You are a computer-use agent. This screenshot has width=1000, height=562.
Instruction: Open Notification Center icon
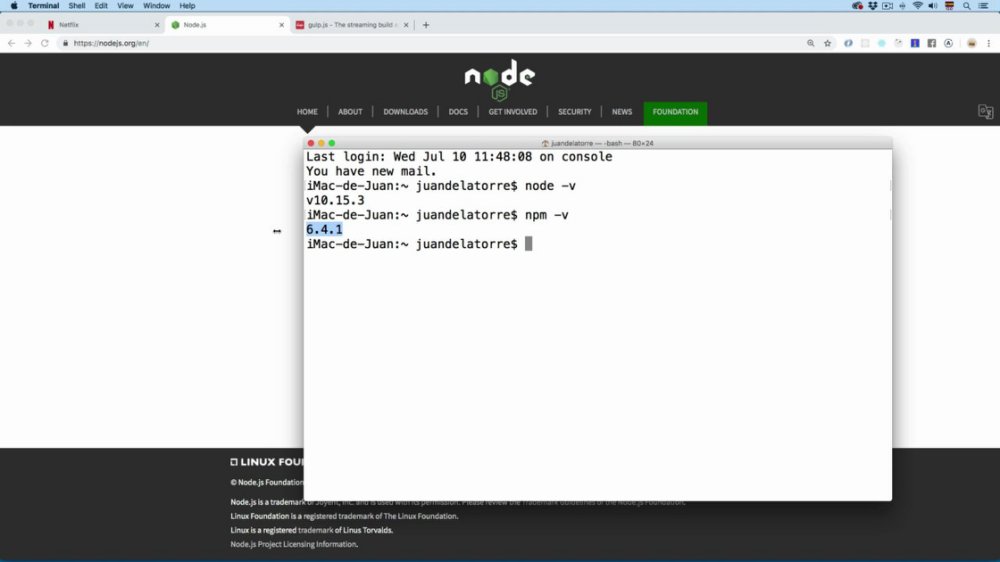(983, 6)
